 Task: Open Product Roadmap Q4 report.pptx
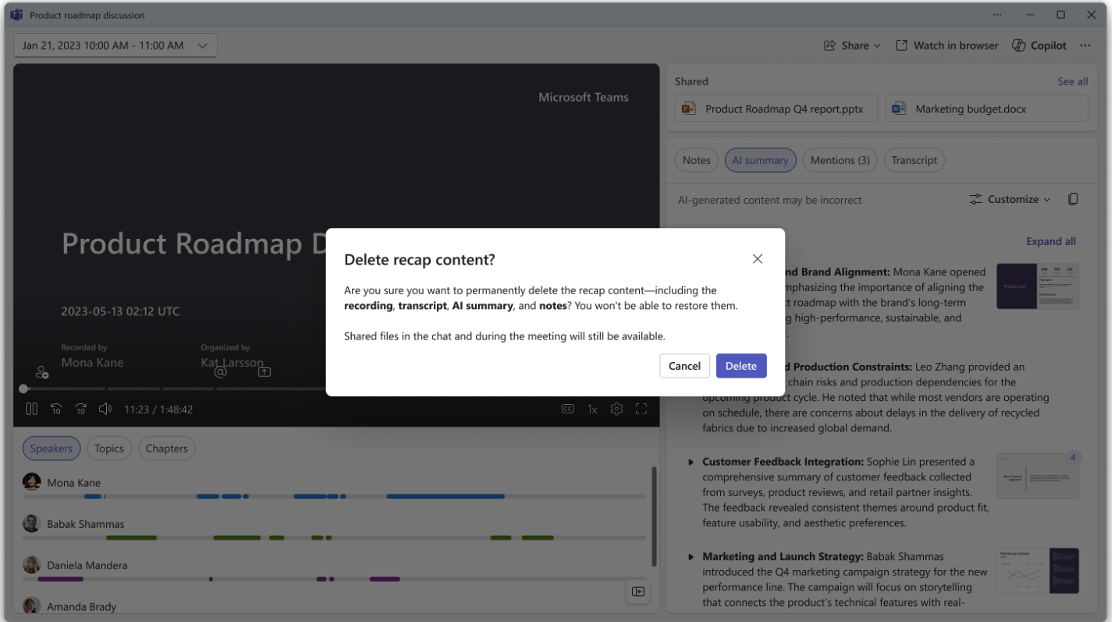[776, 109]
